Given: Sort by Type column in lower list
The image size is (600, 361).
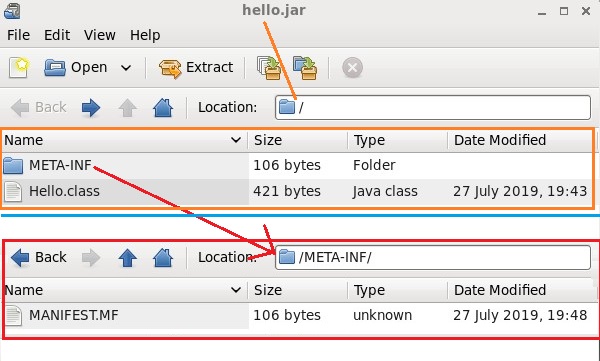Looking at the screenshot, I should click(398, 290).
